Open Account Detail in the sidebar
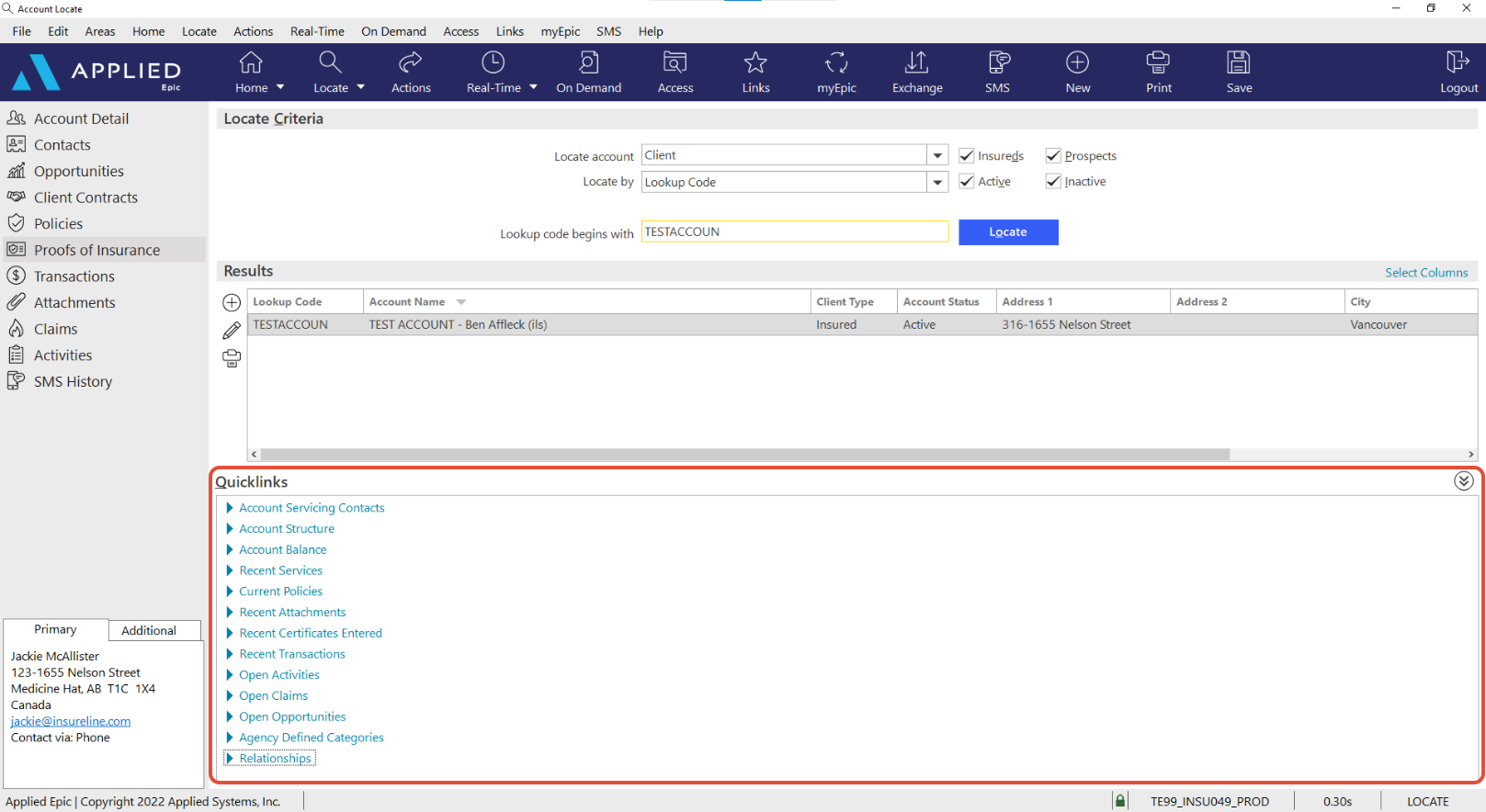Viewport: 1486px width, 812px height. click(81, 118)
